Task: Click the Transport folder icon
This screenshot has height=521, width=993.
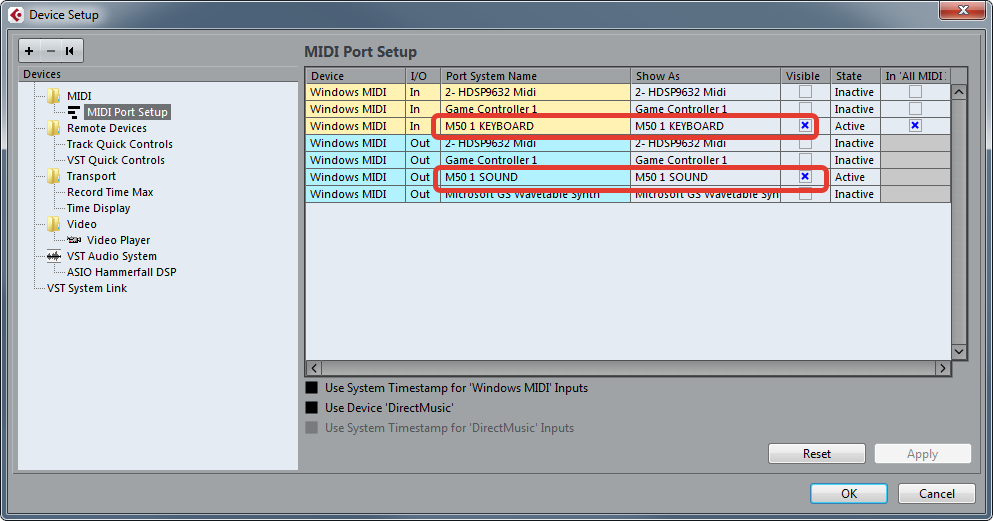Action: pos(54,176)
